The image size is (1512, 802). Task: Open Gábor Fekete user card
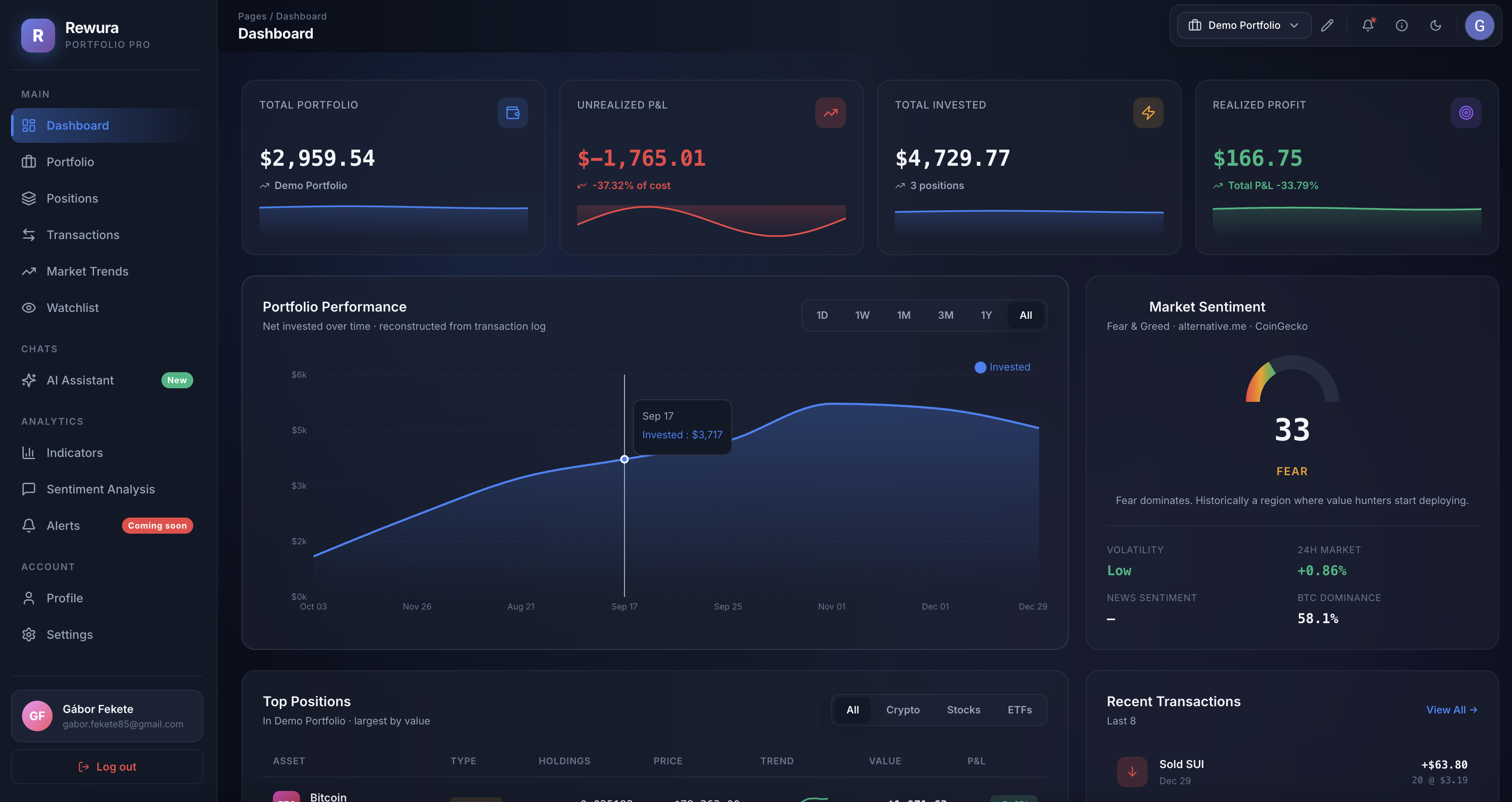(x=107, y=716)
